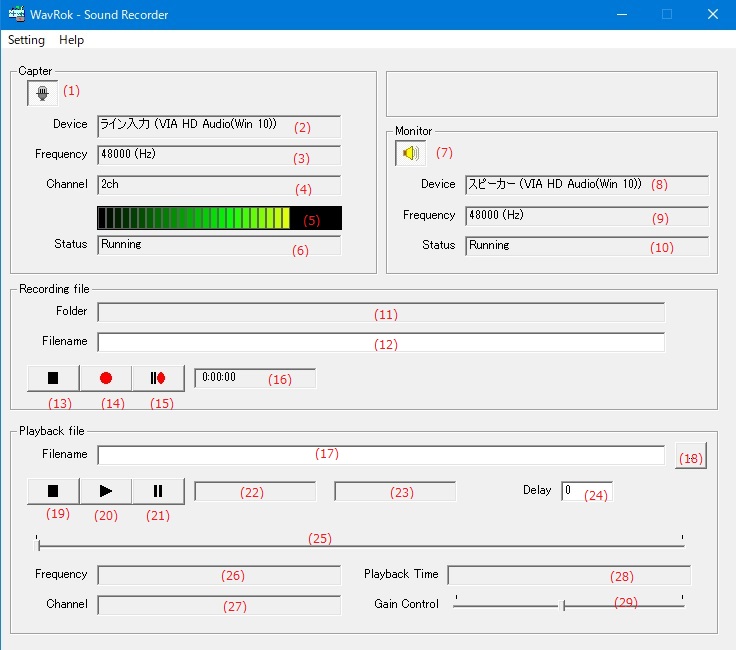
Task: Adjust the Gain Control slider
Action: (569, 605)
